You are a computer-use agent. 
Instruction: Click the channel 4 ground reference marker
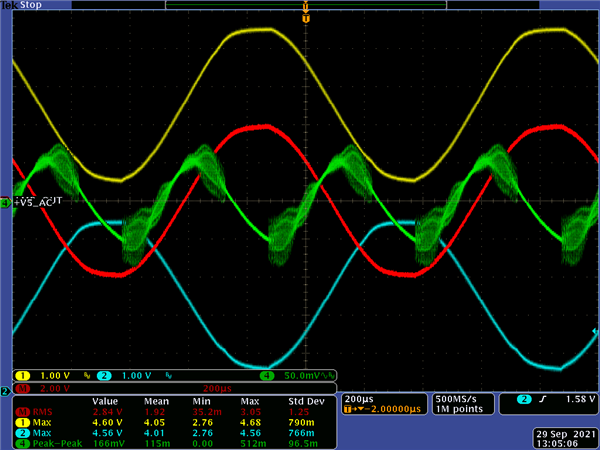click(x=5, y=204)
